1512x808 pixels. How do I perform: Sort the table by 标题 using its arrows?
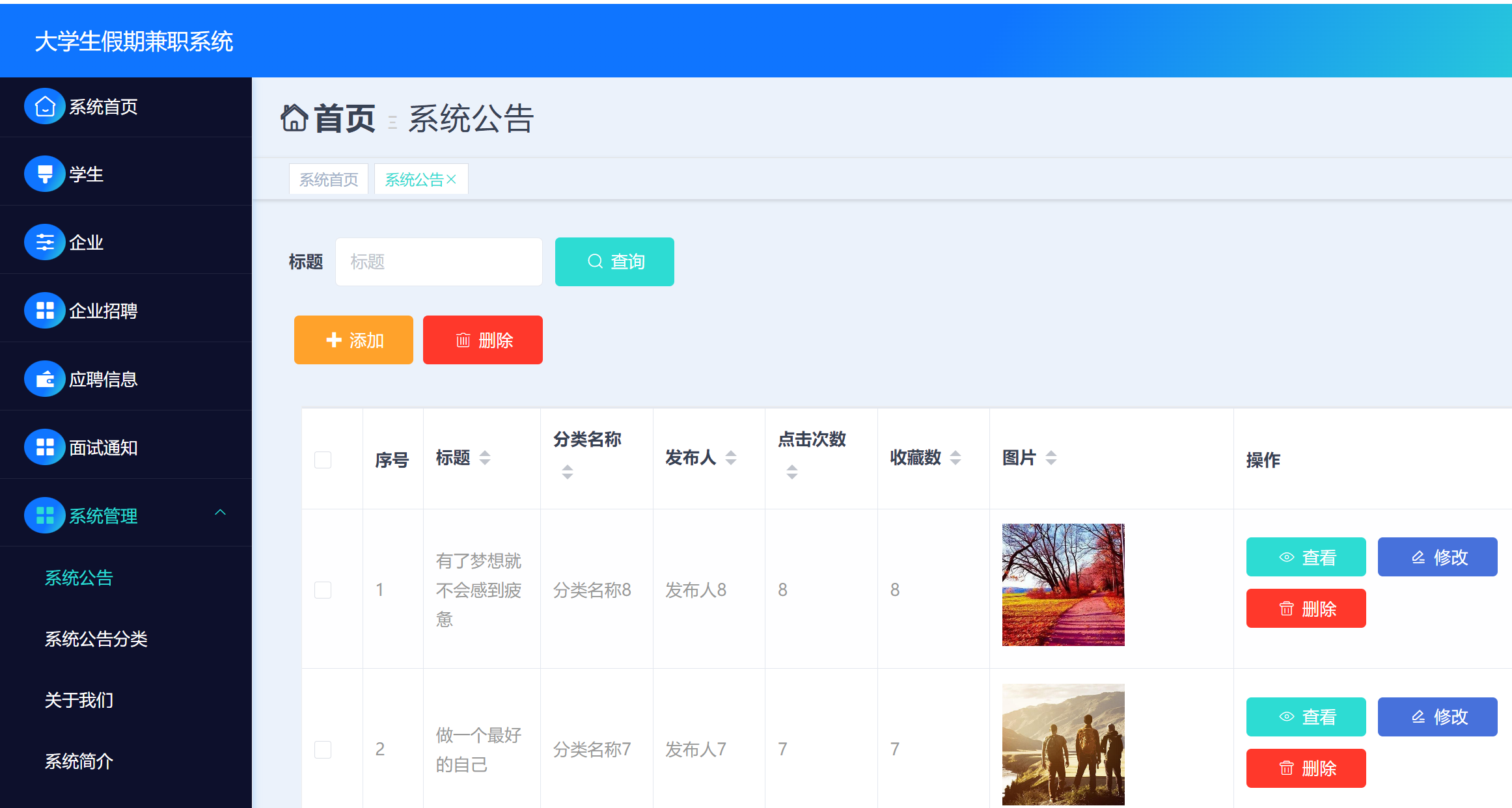coord(484,458)
